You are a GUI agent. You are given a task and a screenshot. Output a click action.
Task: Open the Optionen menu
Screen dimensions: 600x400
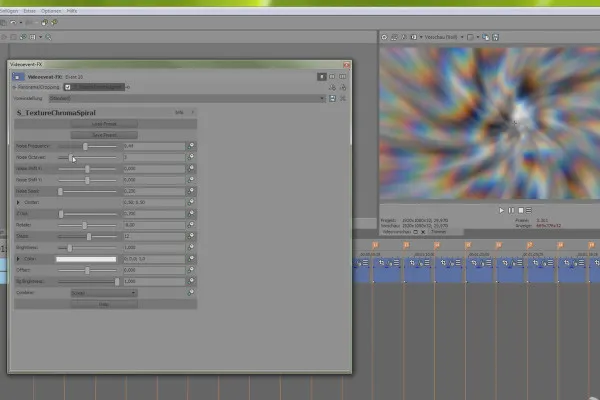pos(51,11)
